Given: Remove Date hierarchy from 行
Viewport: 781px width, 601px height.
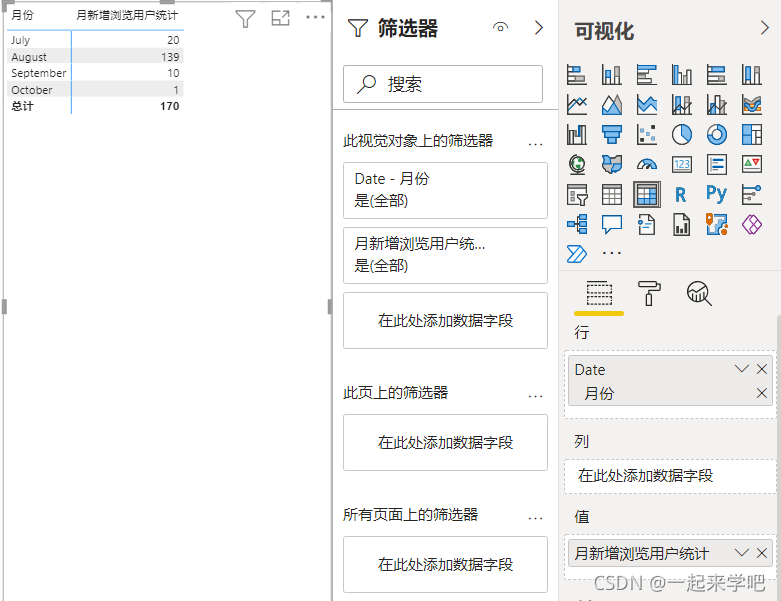Looking at the screenshot, I should (762, 369).
